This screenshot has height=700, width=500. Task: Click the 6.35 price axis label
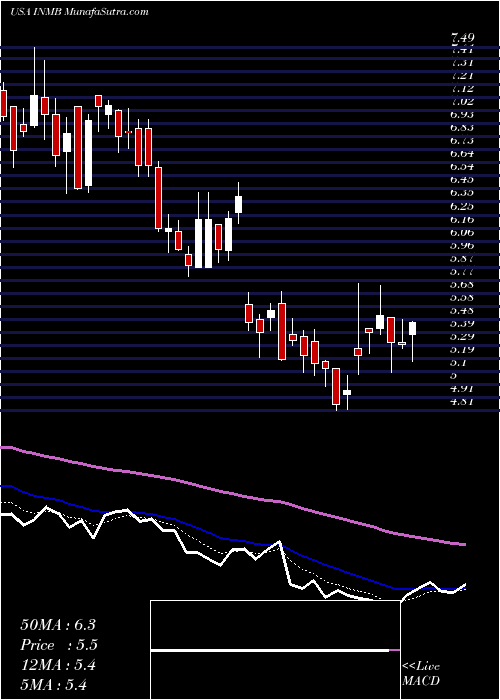462,193
